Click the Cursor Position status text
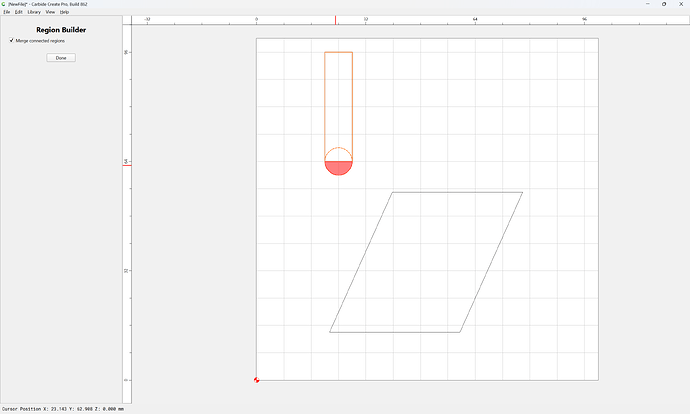Image resolution: width=690 pixels, height=414 pixels. [x=63, y=409]
